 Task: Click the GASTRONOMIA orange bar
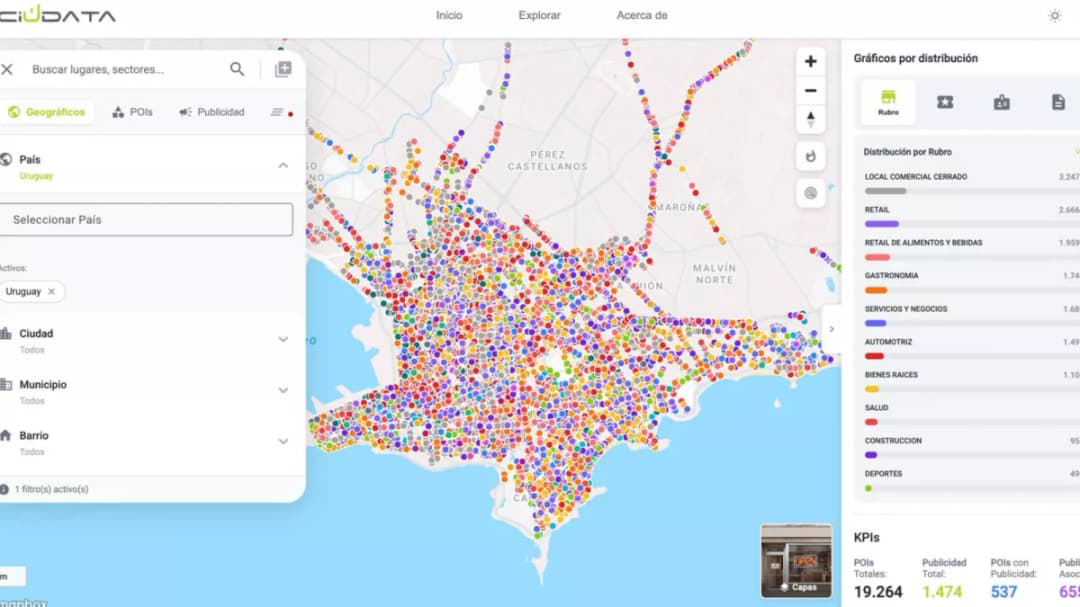[x=876, y=290]
